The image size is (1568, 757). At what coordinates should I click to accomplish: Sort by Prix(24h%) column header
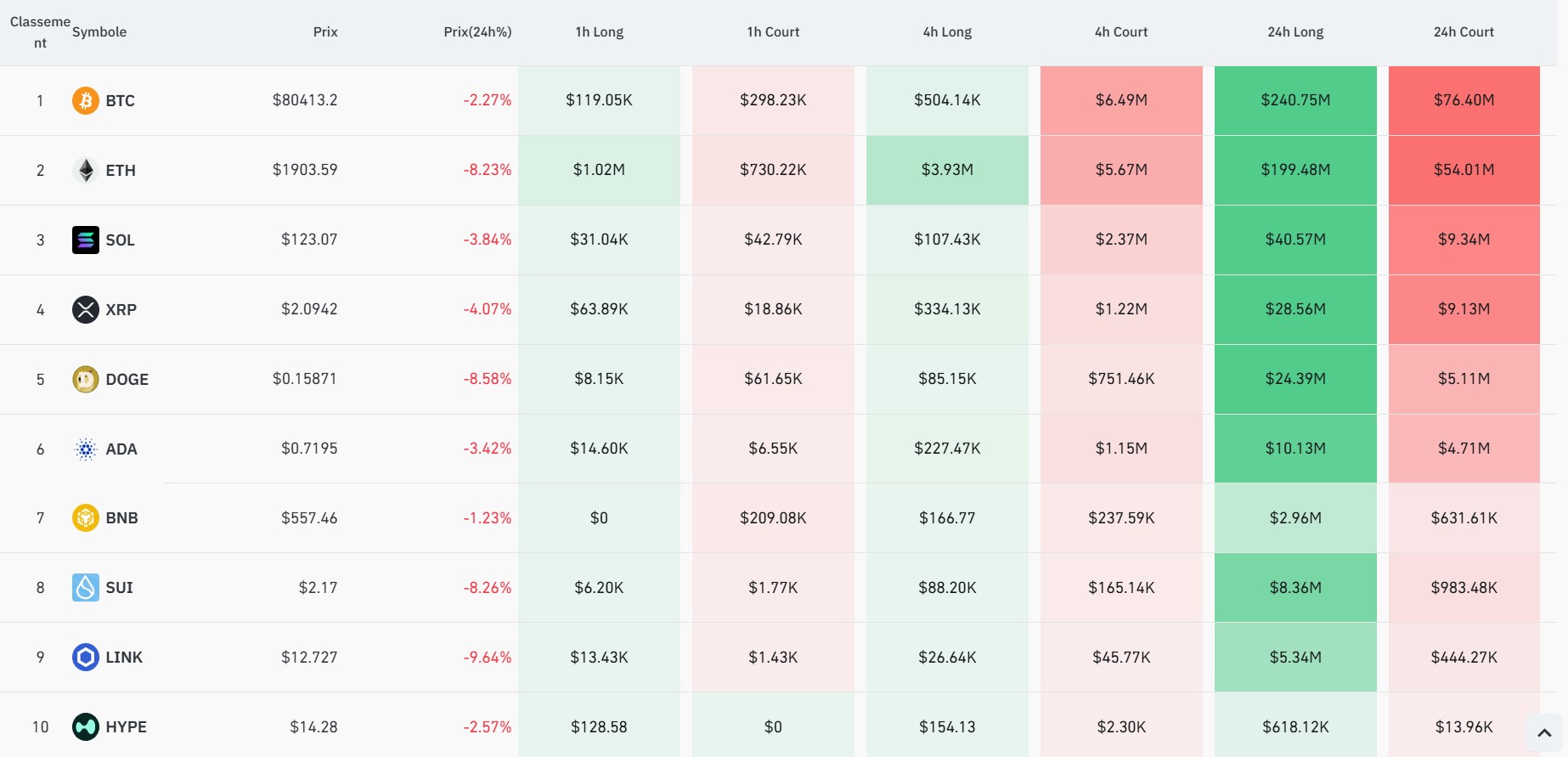click(x=477, y=32)
